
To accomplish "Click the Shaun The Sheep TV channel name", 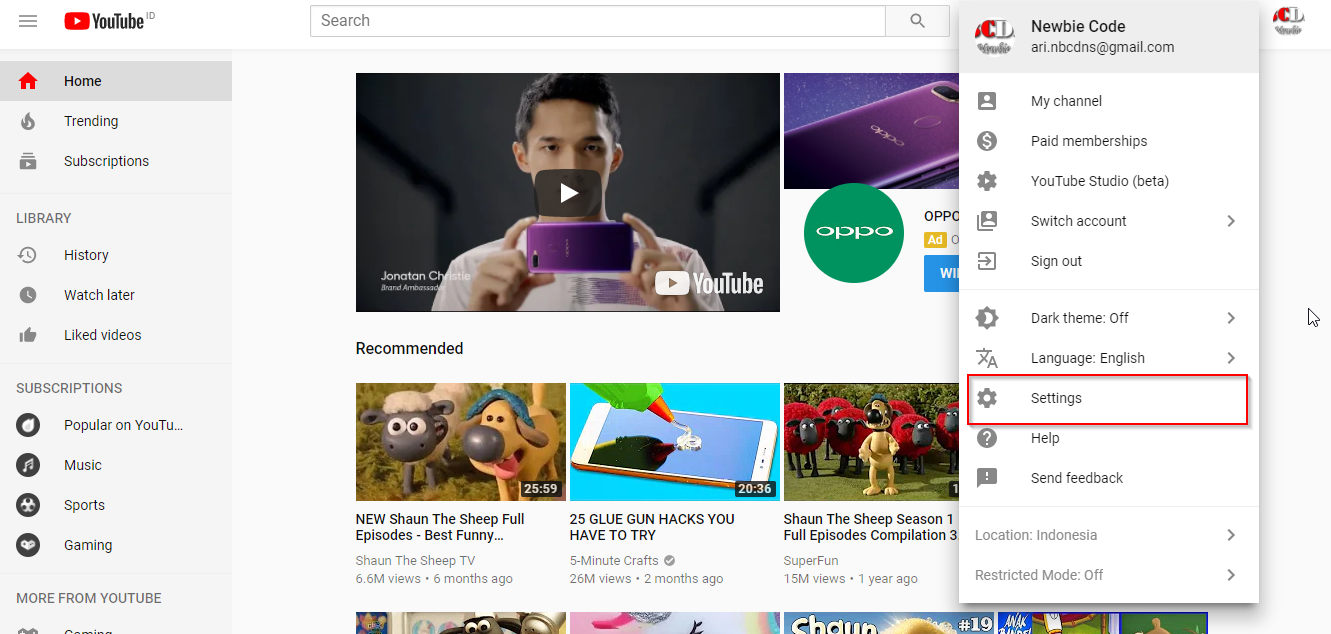I will tap(415, 561).
